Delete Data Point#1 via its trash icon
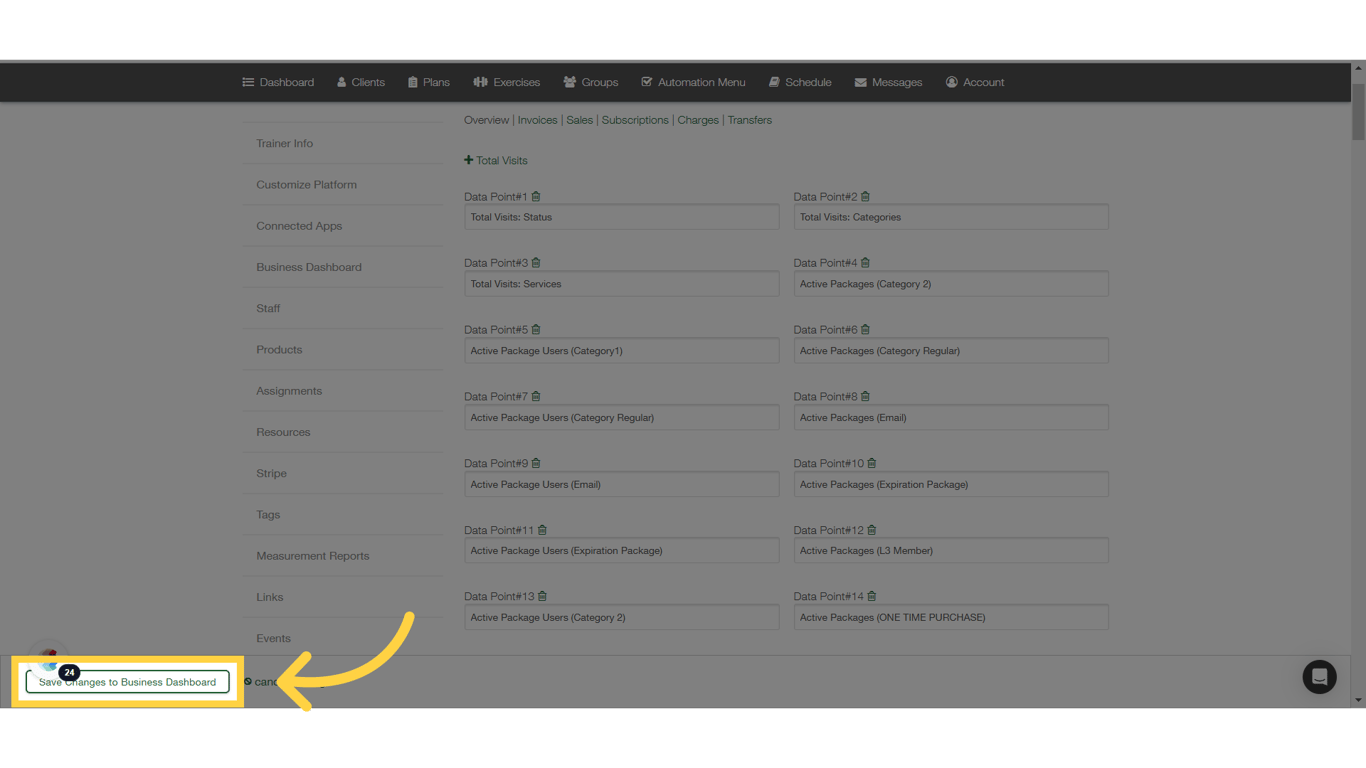Viewport: 1366px width, 768px height. pos(536,197)
